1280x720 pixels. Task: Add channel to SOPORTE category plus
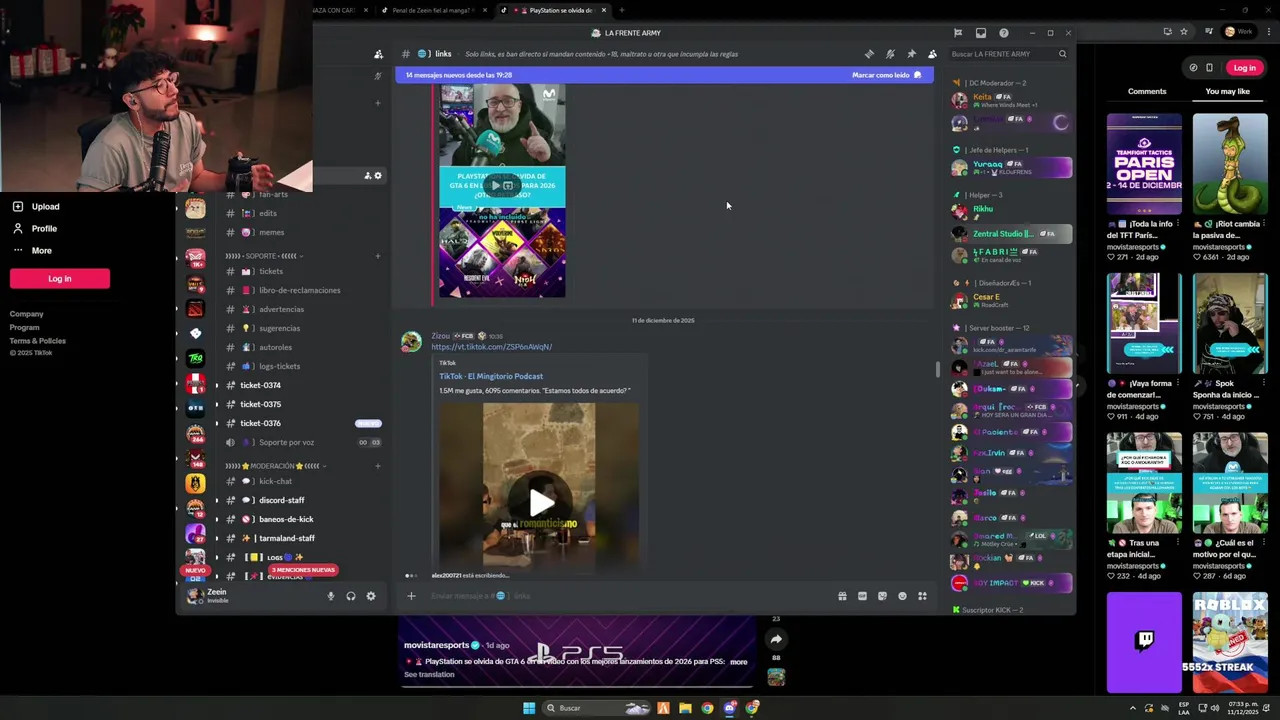pos(377,256)
